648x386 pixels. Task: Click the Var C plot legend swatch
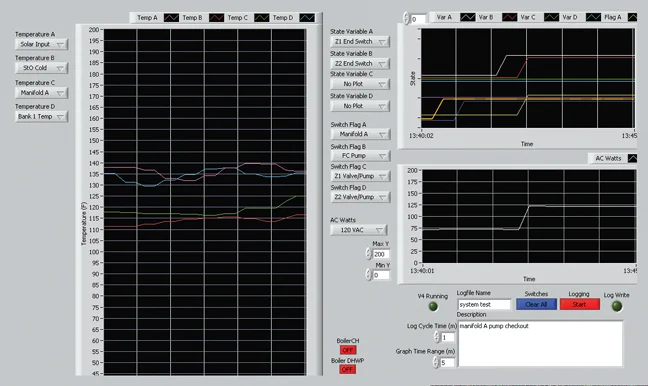pos(552,17)
